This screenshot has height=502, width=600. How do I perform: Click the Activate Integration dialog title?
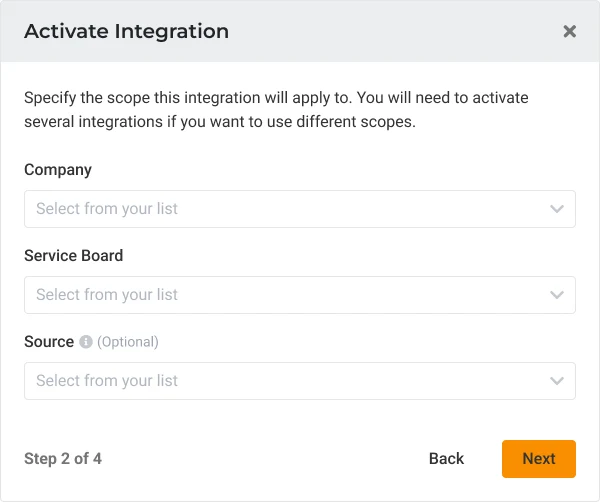pos(126,31)
